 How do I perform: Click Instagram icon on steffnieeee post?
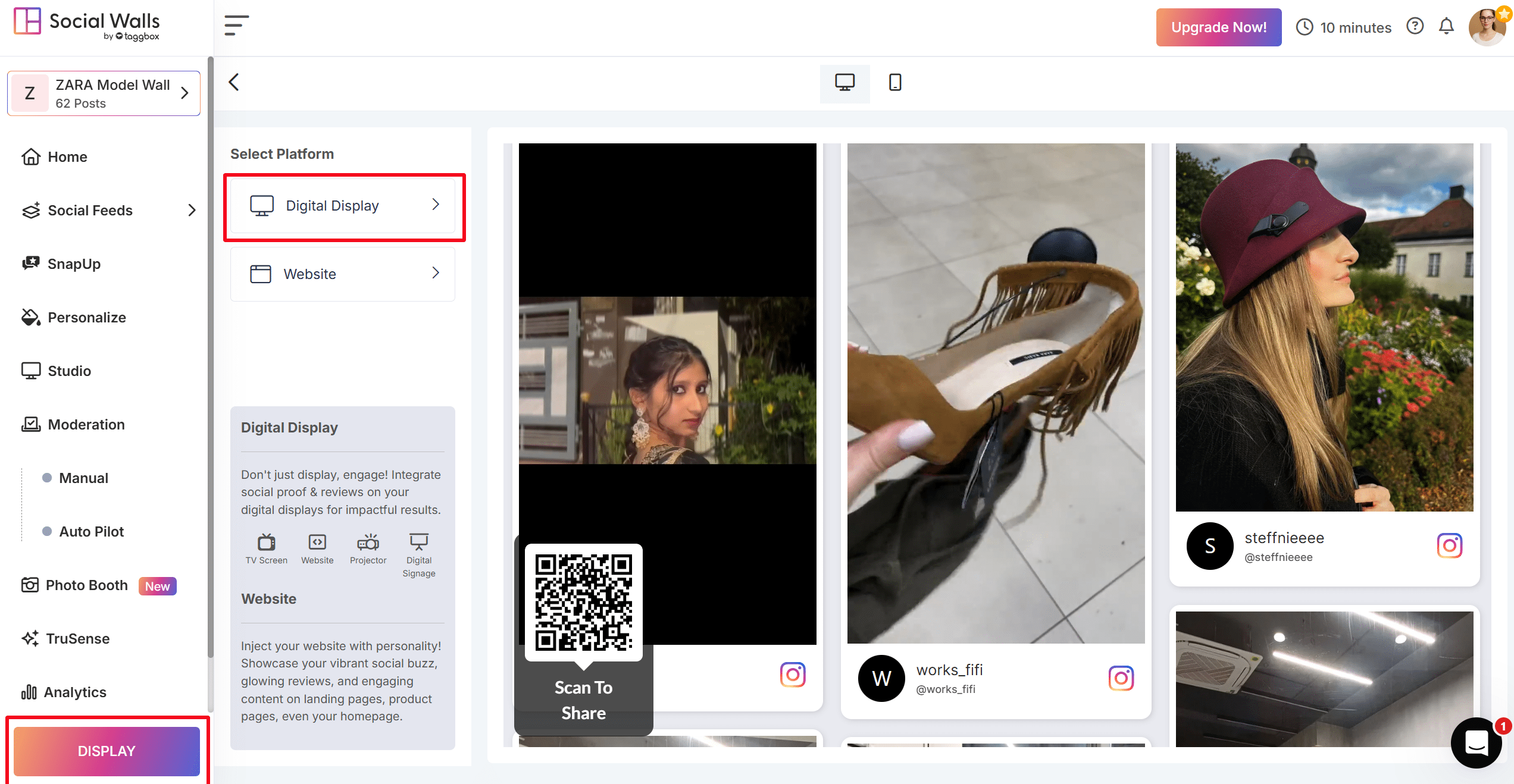(1449, 545)
